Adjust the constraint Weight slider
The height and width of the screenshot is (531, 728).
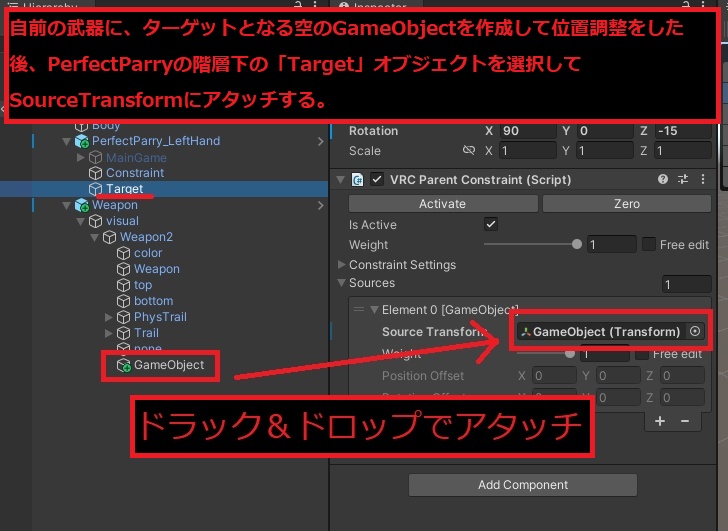(x=533, y=244)
